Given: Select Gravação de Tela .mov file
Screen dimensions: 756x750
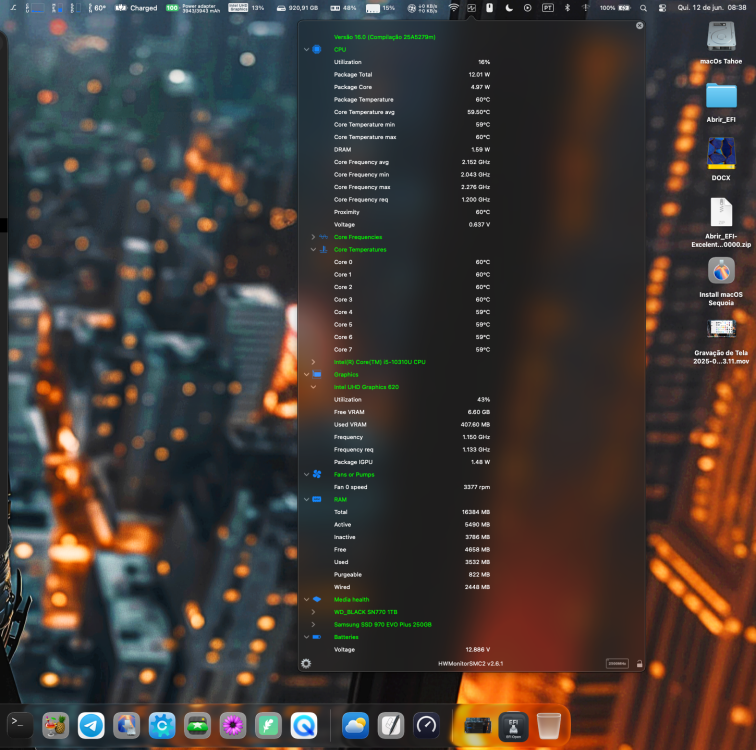Looking at the screenshot, I should click(721, 341).
